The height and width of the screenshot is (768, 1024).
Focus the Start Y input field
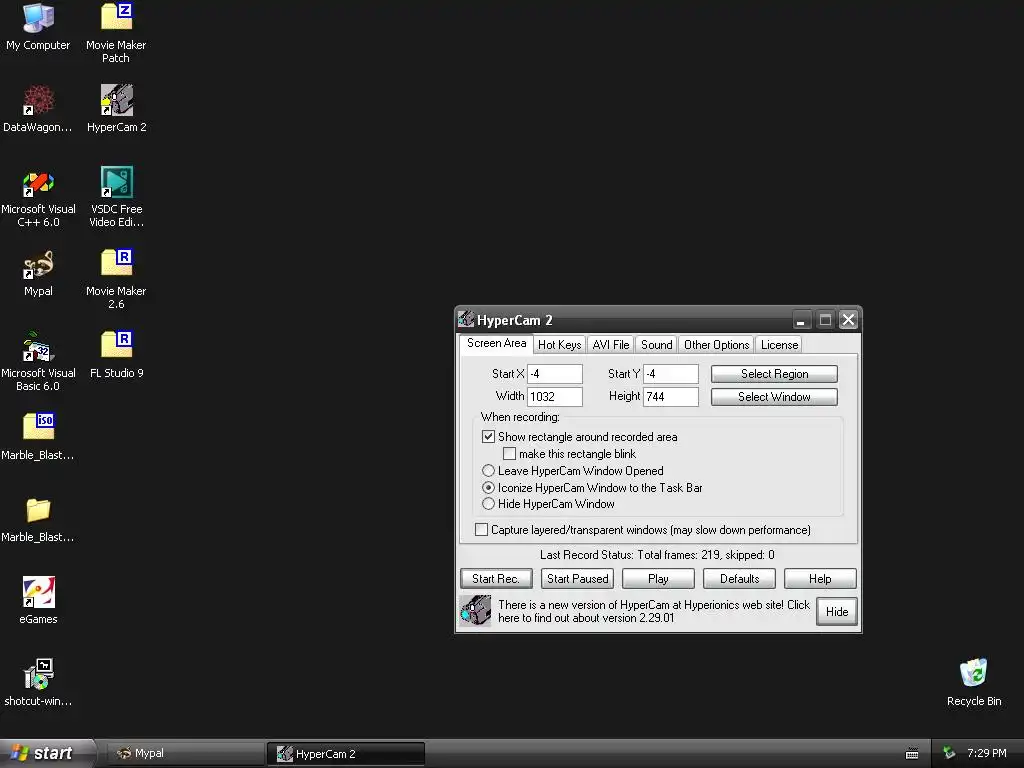[x=671, y=374]
